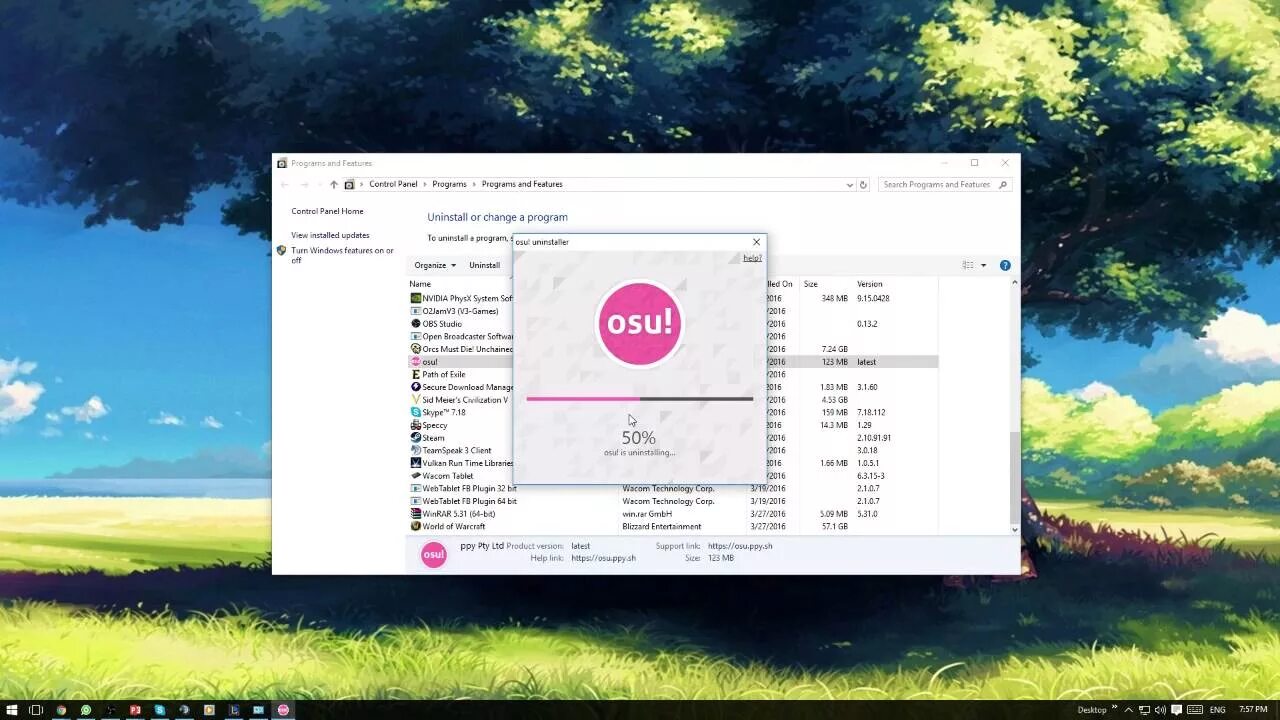The width and height of the screenshot is (1280, 720).
Task: Click the Skype 7.18 program icon
Action: point(416,412)
